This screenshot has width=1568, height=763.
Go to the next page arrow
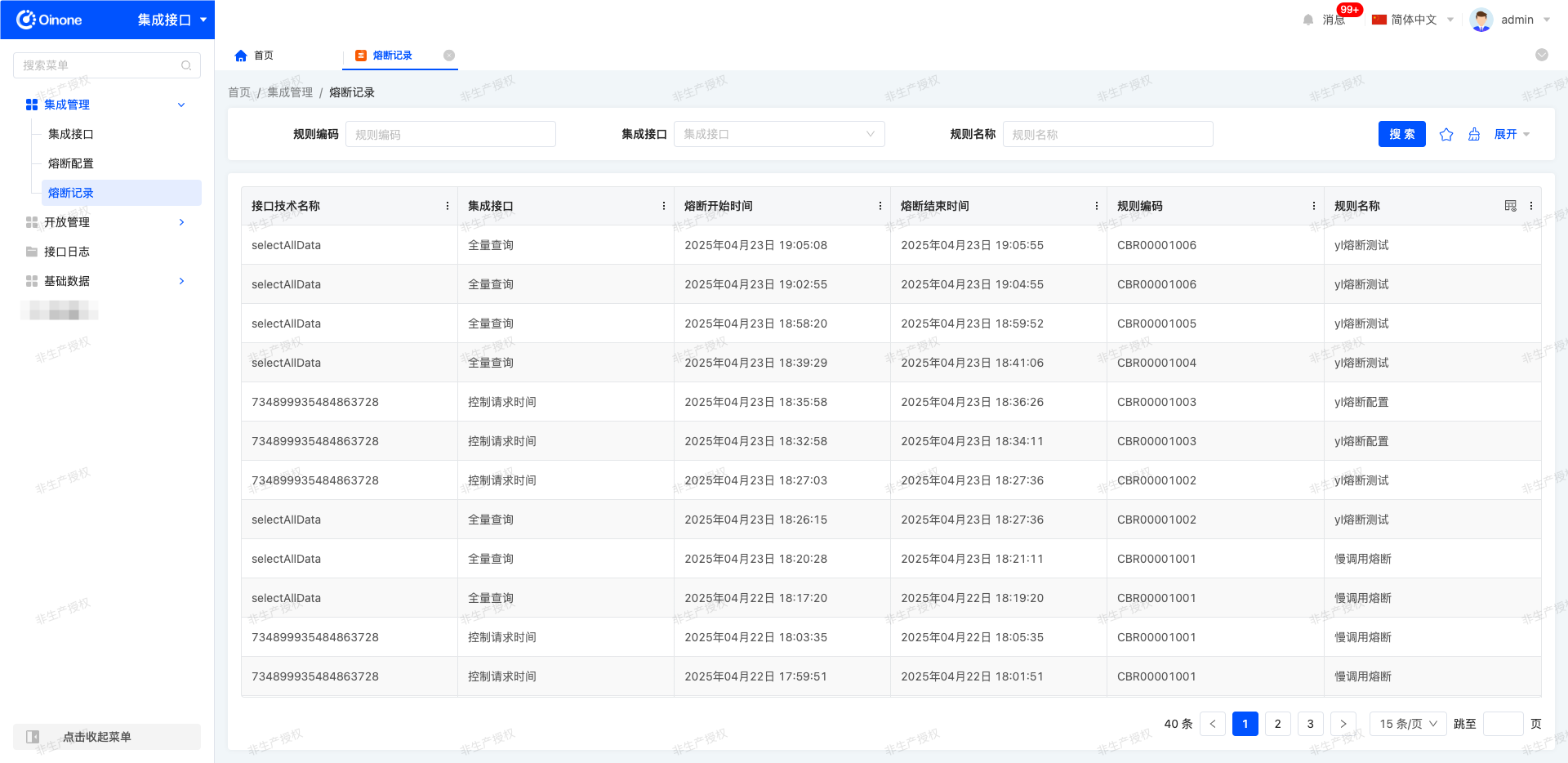tap(1343, 724)
